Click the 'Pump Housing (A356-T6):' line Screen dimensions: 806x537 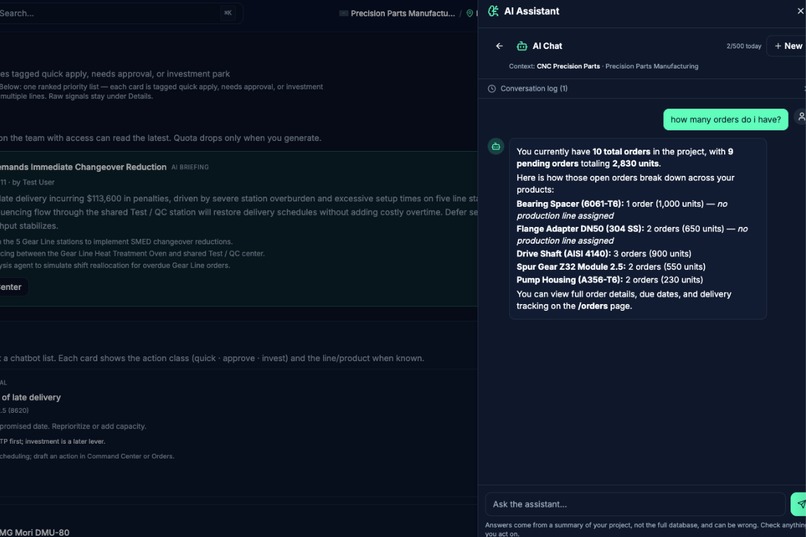click(609, 280)
